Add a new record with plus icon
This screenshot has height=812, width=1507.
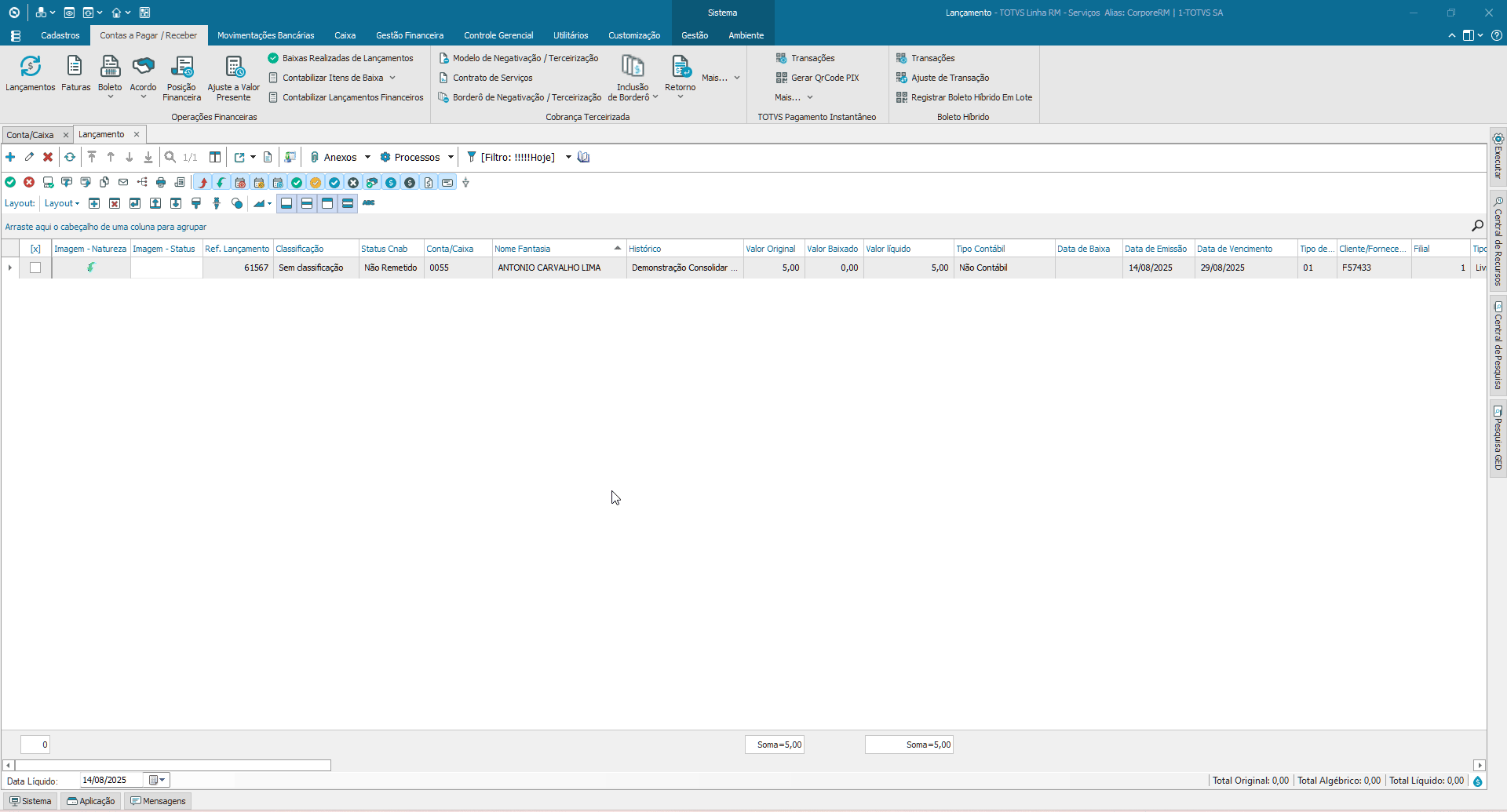coord(10,157)
